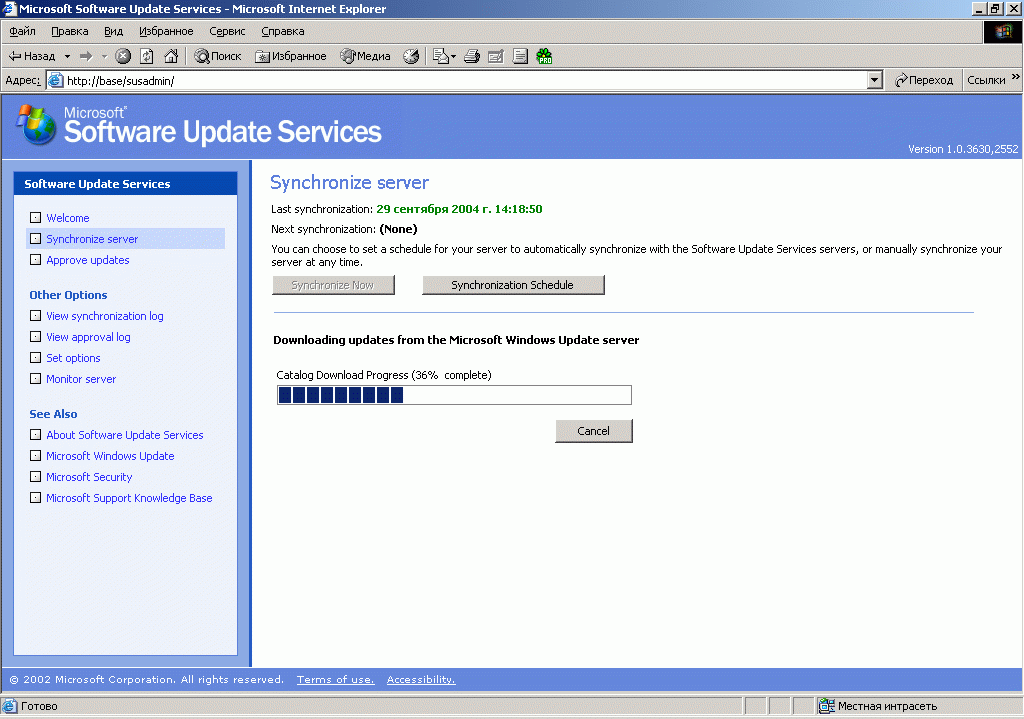
Task: Click the Discuss toolbar icon
Action: (520, 56)
